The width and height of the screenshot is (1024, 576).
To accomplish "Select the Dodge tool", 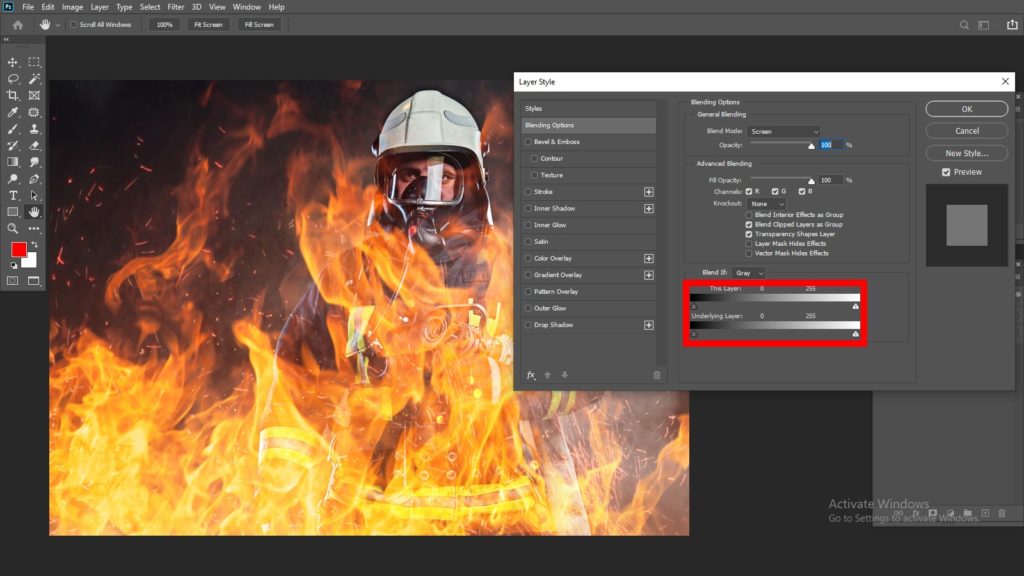I will click(x=12, y=179).
